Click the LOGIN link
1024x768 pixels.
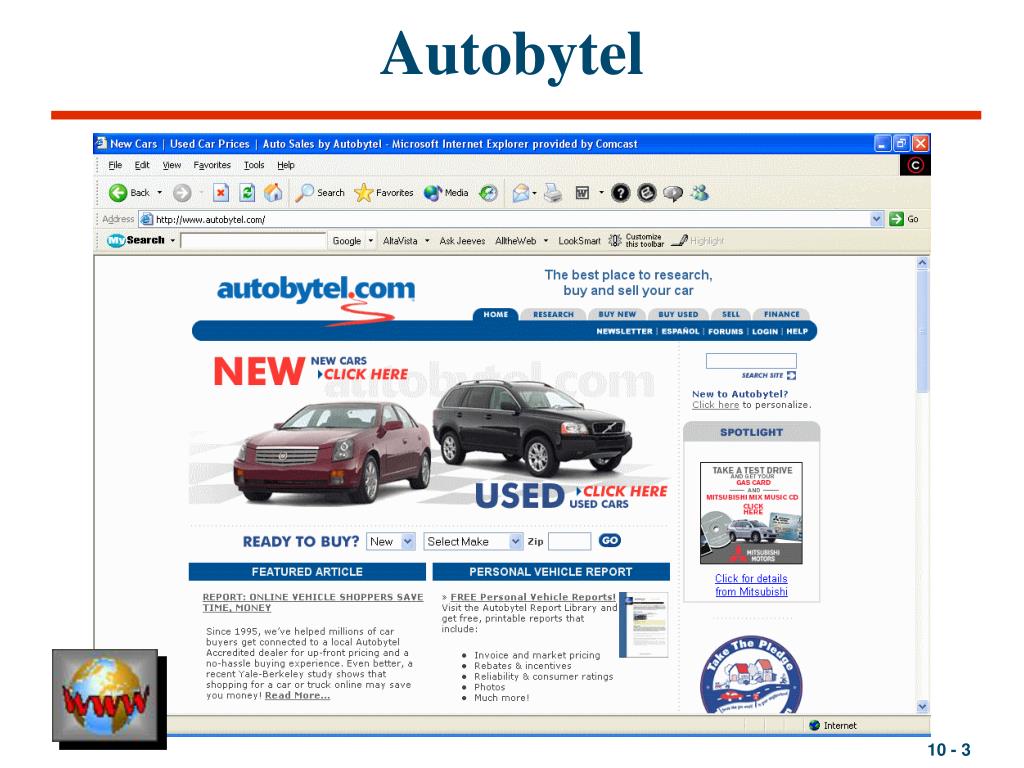(x=765, y=332)
